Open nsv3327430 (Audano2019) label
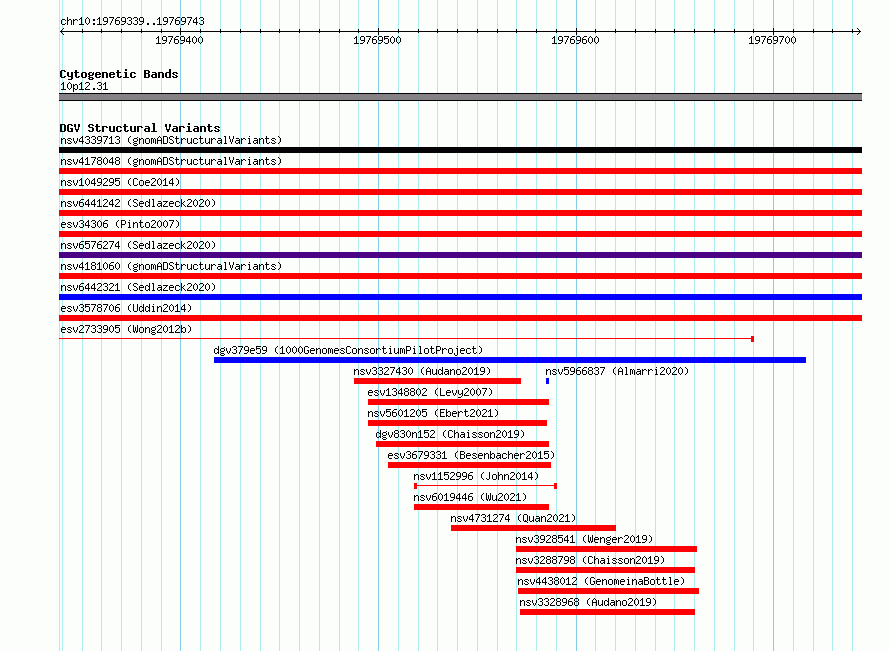The image size is (890, 651). pos(422,371)
